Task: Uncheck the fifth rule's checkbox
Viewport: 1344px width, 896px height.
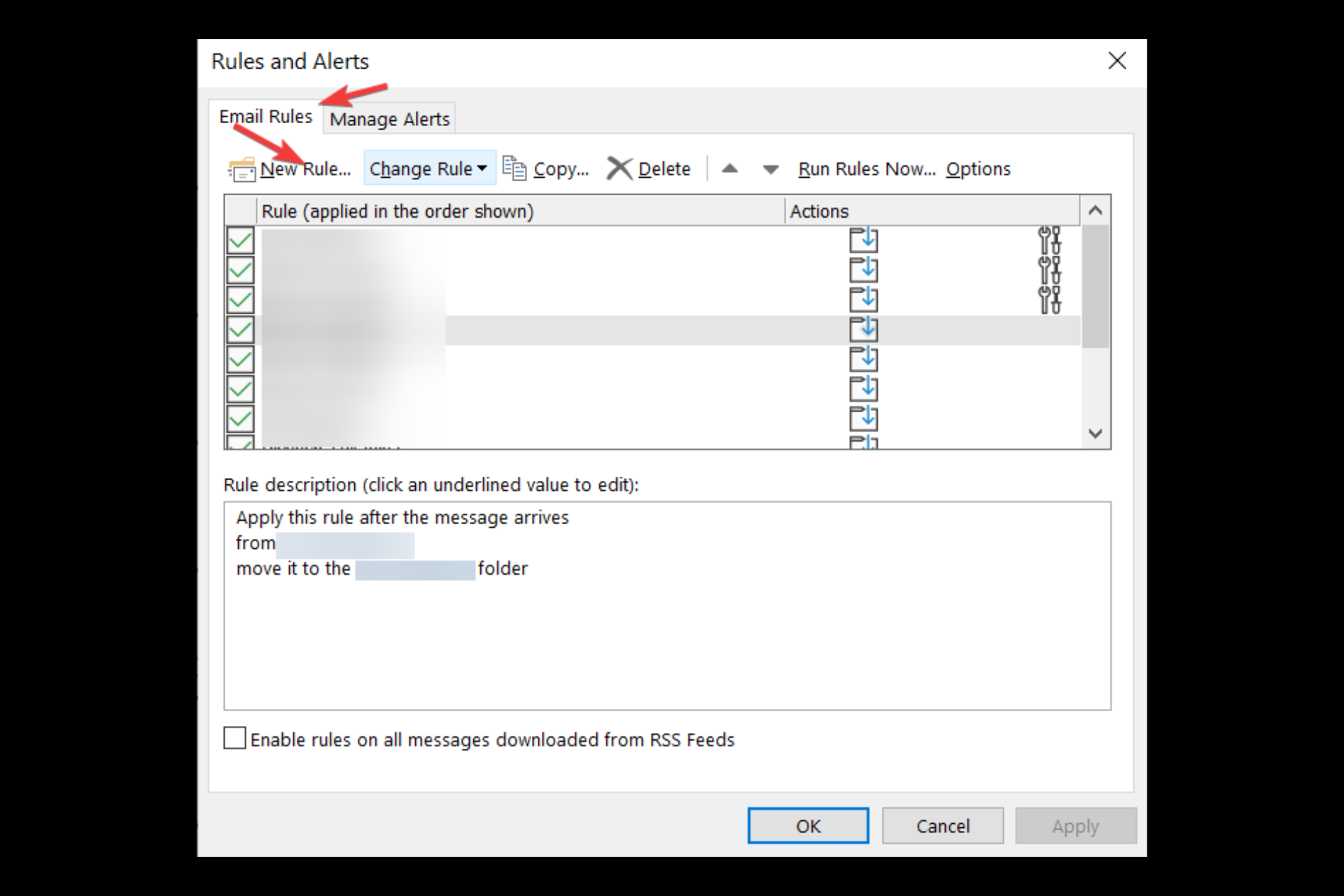Action: [240, 359]
